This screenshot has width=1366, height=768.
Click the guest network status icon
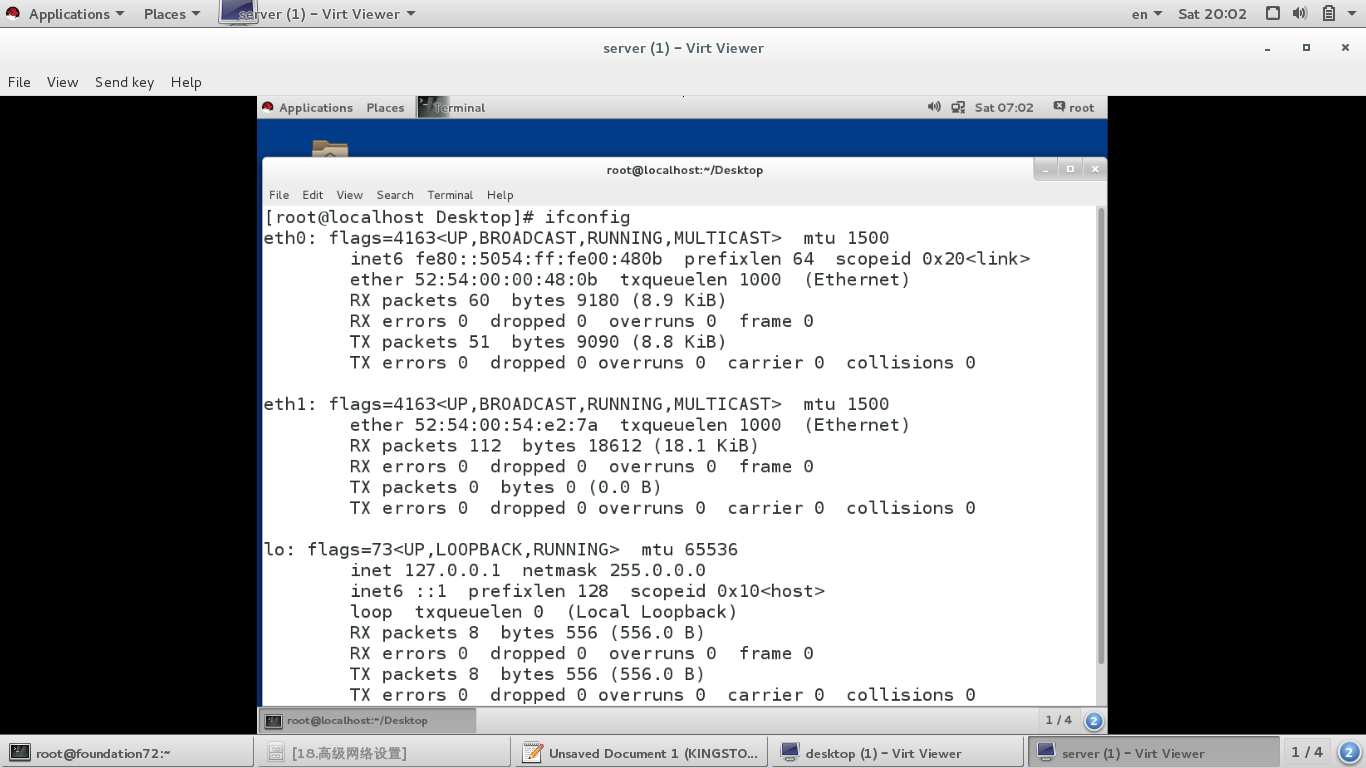pyautogui.click(x=958, y=107)
